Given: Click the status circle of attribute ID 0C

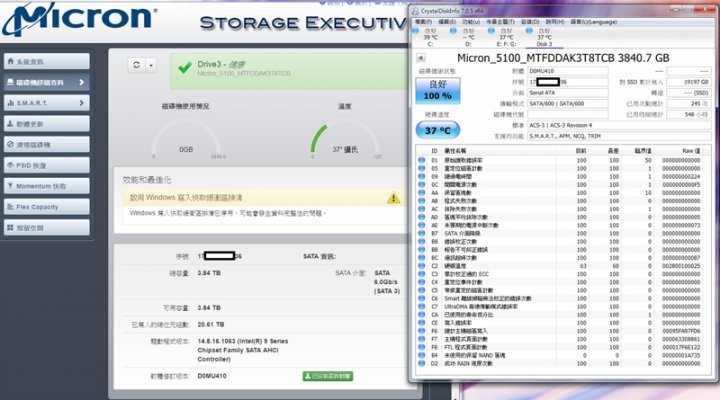Looking at the screenshot, I should [422, 185].
